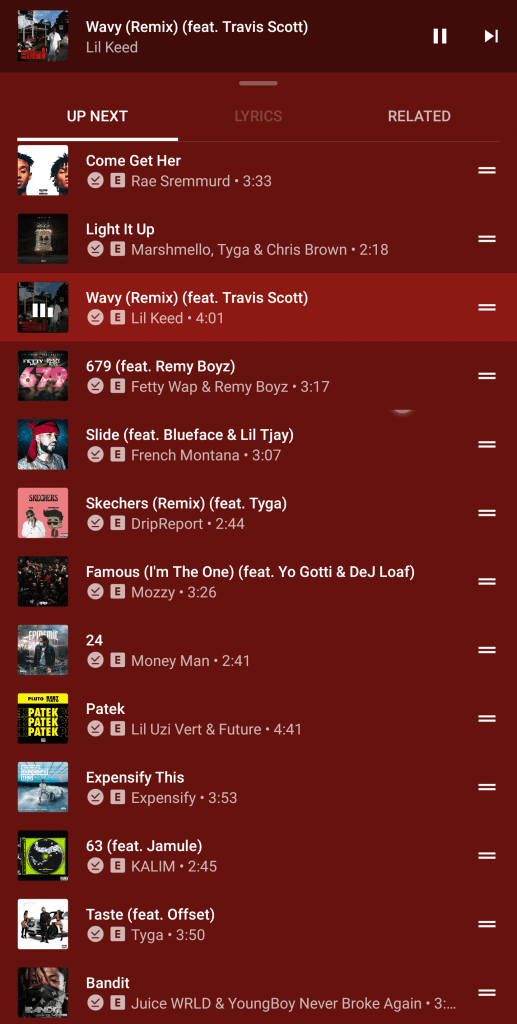Play Famous (I'm The One) by Mozzy
This screenshot has height=1024, width=517.
pos(258,582)
